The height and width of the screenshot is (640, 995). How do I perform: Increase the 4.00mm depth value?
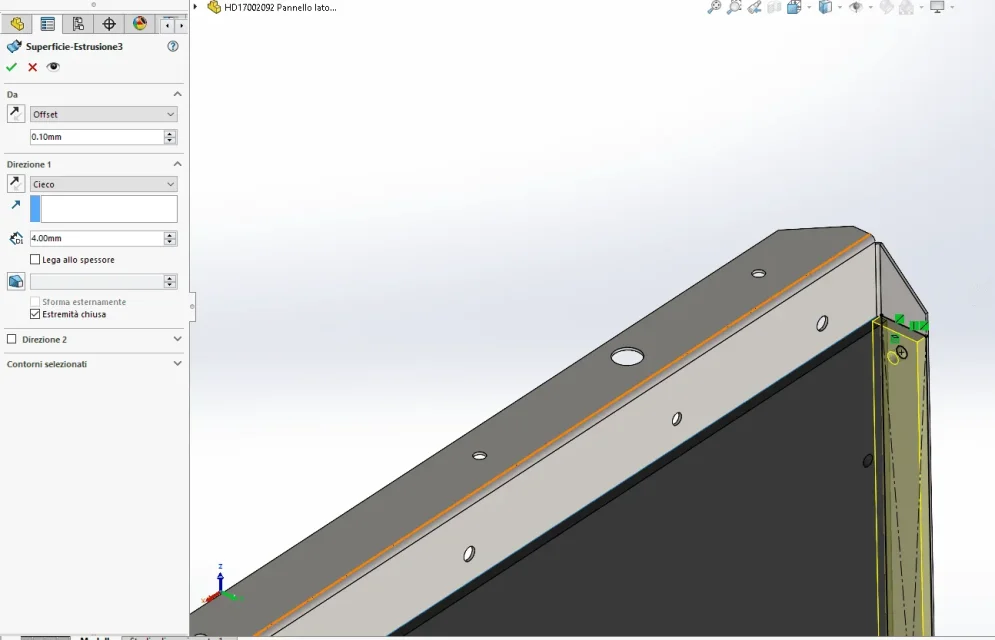pos(170,235)
